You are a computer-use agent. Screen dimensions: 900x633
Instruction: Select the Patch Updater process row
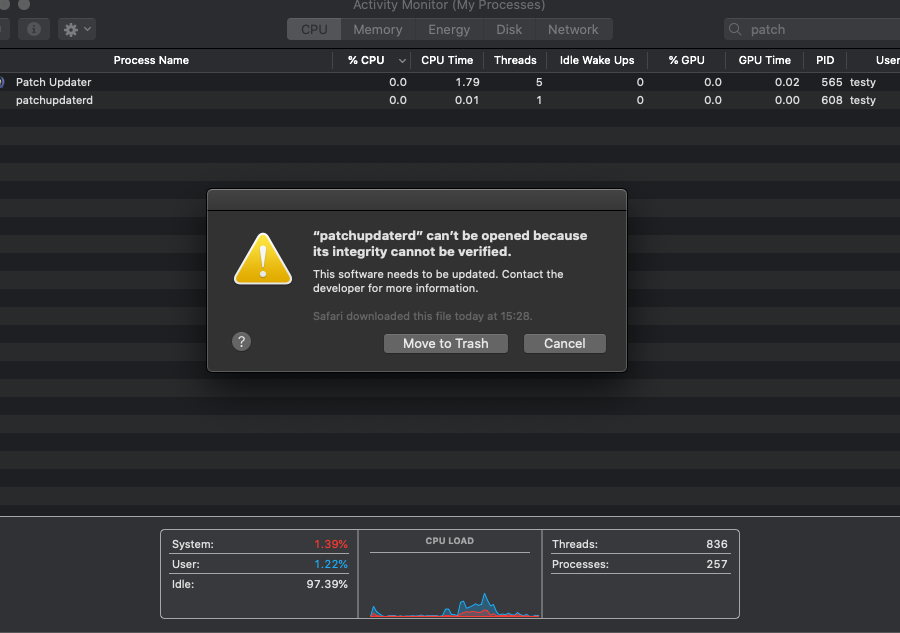click(x=450, y=82)
